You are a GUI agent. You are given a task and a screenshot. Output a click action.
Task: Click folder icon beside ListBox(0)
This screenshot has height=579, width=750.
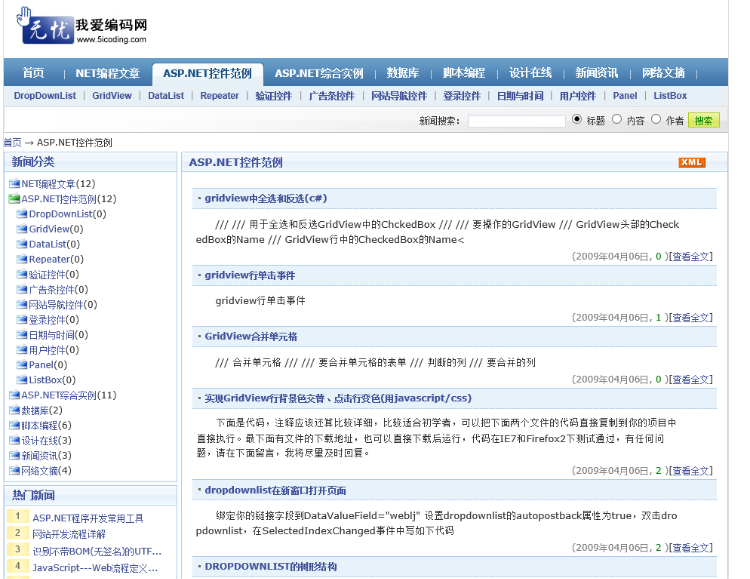[22, 379]
